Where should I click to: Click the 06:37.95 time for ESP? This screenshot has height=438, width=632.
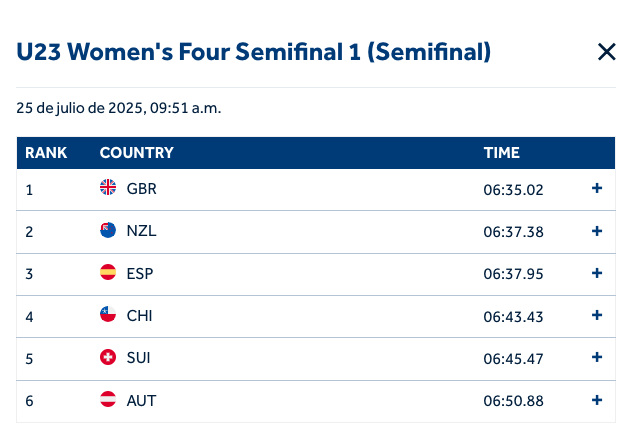click(x=513, y=273)
